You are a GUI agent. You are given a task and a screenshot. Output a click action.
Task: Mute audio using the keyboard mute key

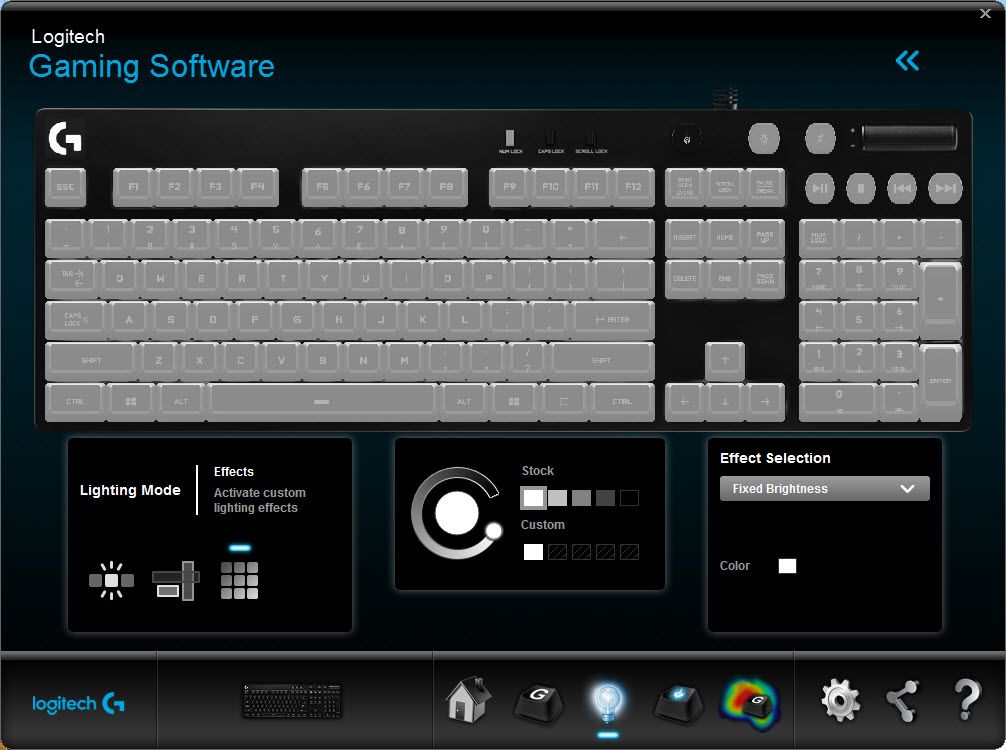click(x=818, y=137)
